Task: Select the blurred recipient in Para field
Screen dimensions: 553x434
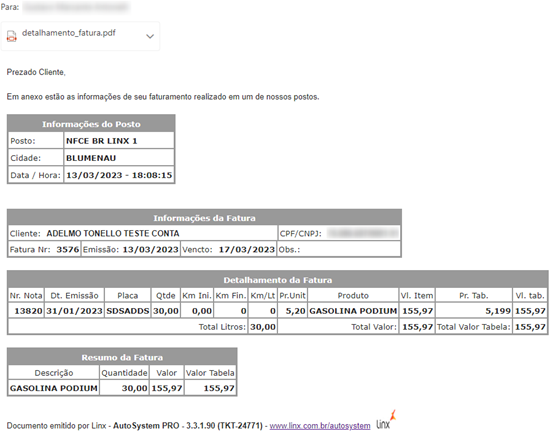Action: (x=76, y=7)
